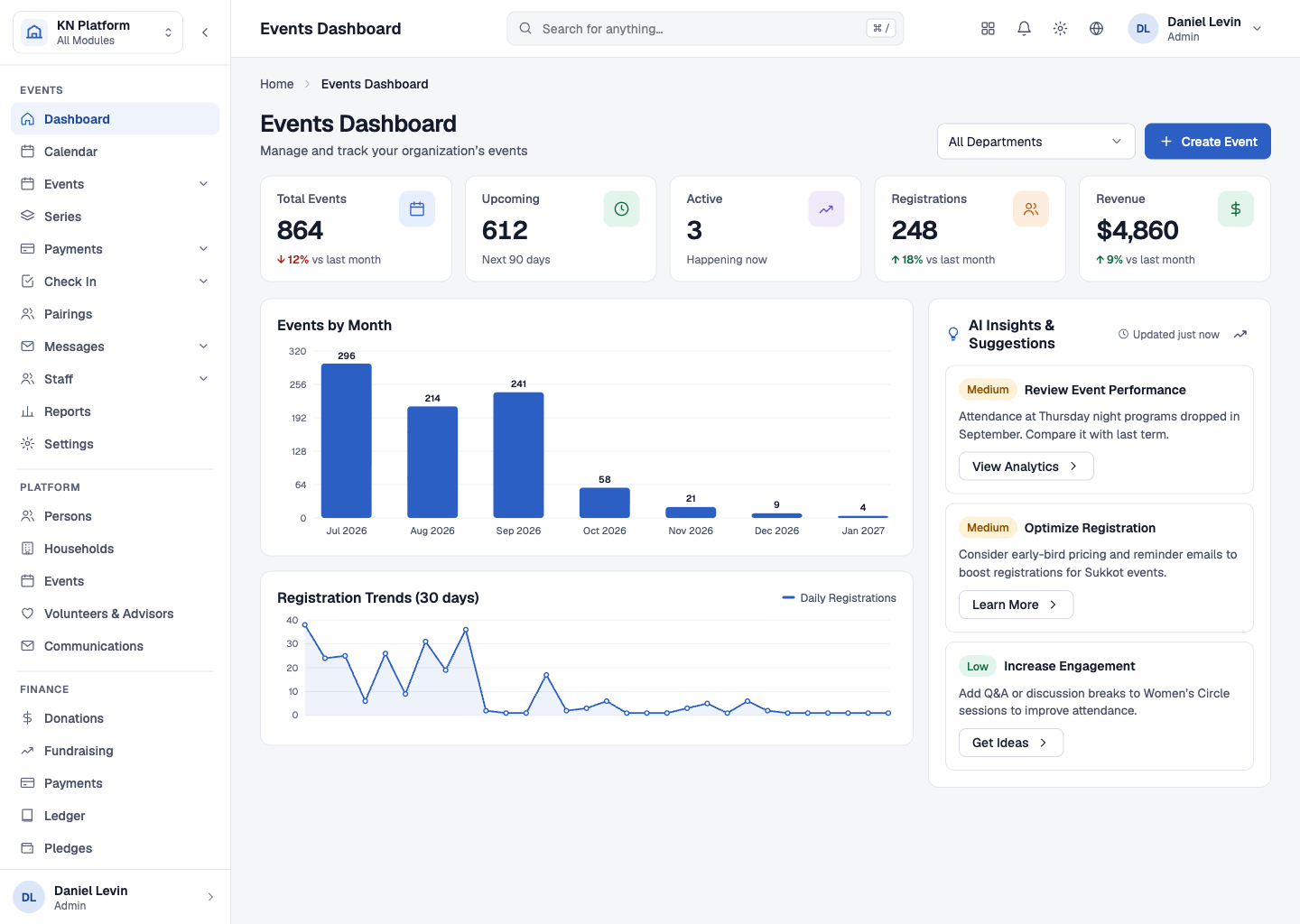Expand the Staff submenu
This screenshot has height=924, width=1300.
point(203,379)
